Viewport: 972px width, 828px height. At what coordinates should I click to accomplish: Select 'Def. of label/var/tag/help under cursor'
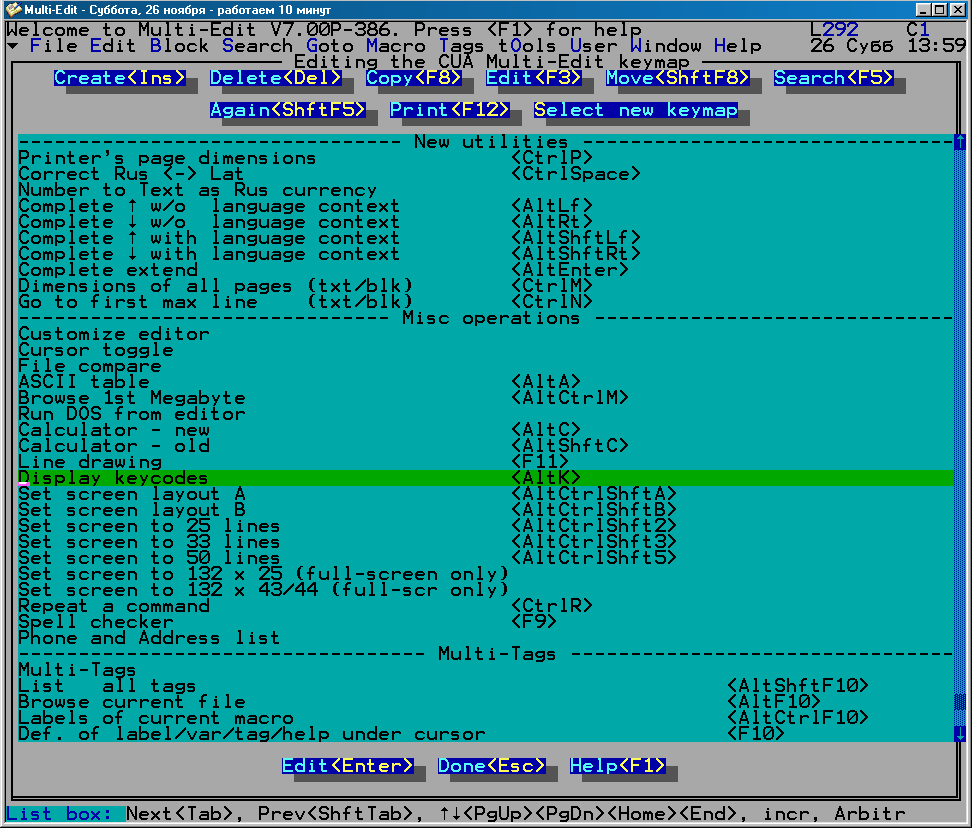tap(486, 734)
